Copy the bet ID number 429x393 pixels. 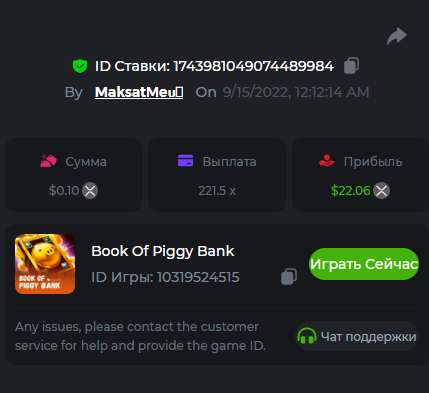click(x=351, y=65)
